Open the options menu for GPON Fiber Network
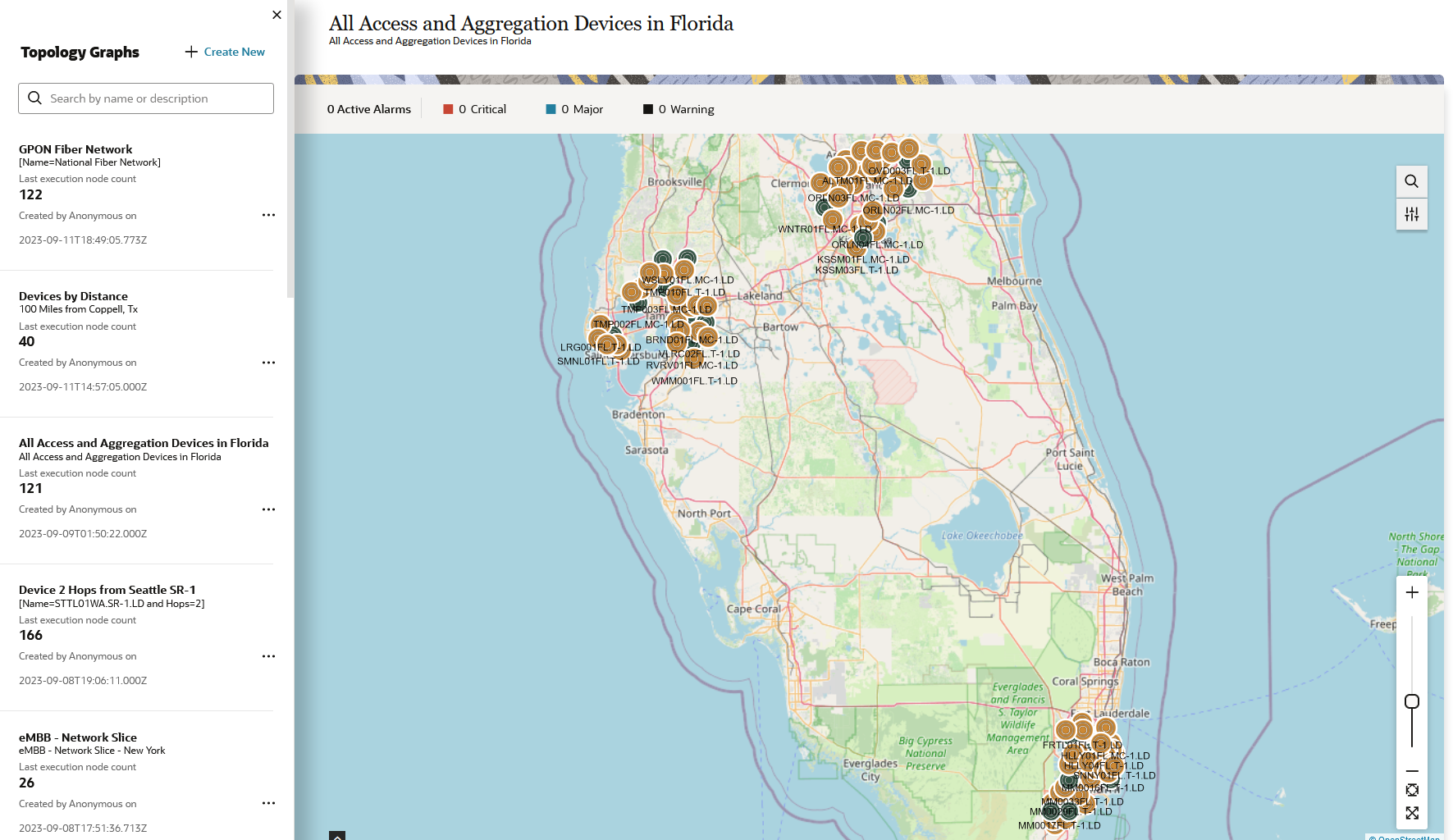Image resolution: width=1453 pixels, height=840 pixels. point(268,215)
